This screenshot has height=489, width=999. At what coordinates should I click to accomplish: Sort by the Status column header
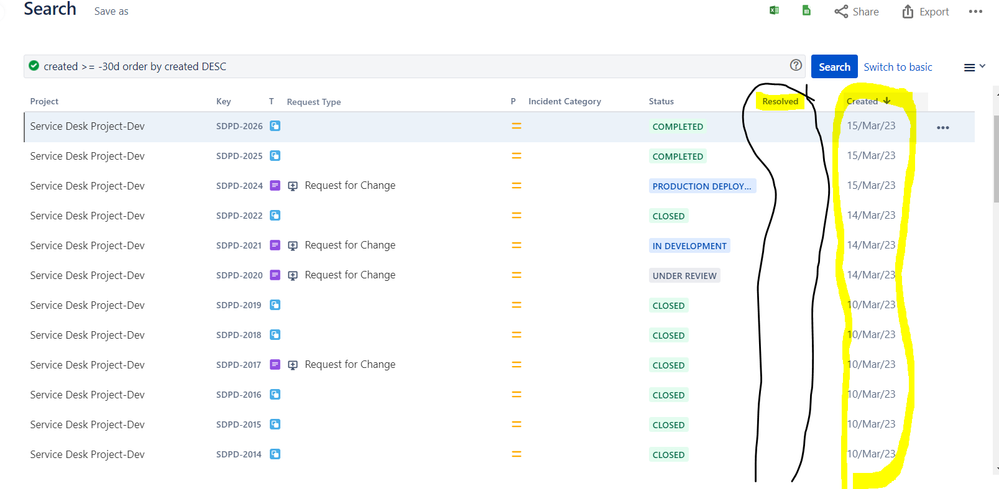tap(661, 101)
